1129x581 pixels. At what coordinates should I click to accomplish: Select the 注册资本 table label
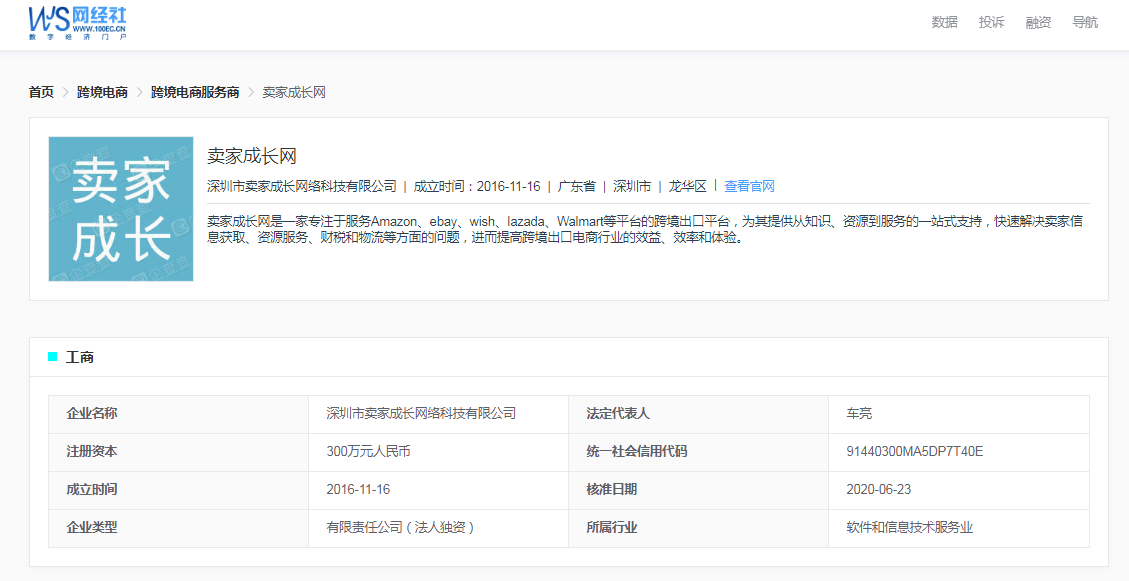click(x=92, y=451)
